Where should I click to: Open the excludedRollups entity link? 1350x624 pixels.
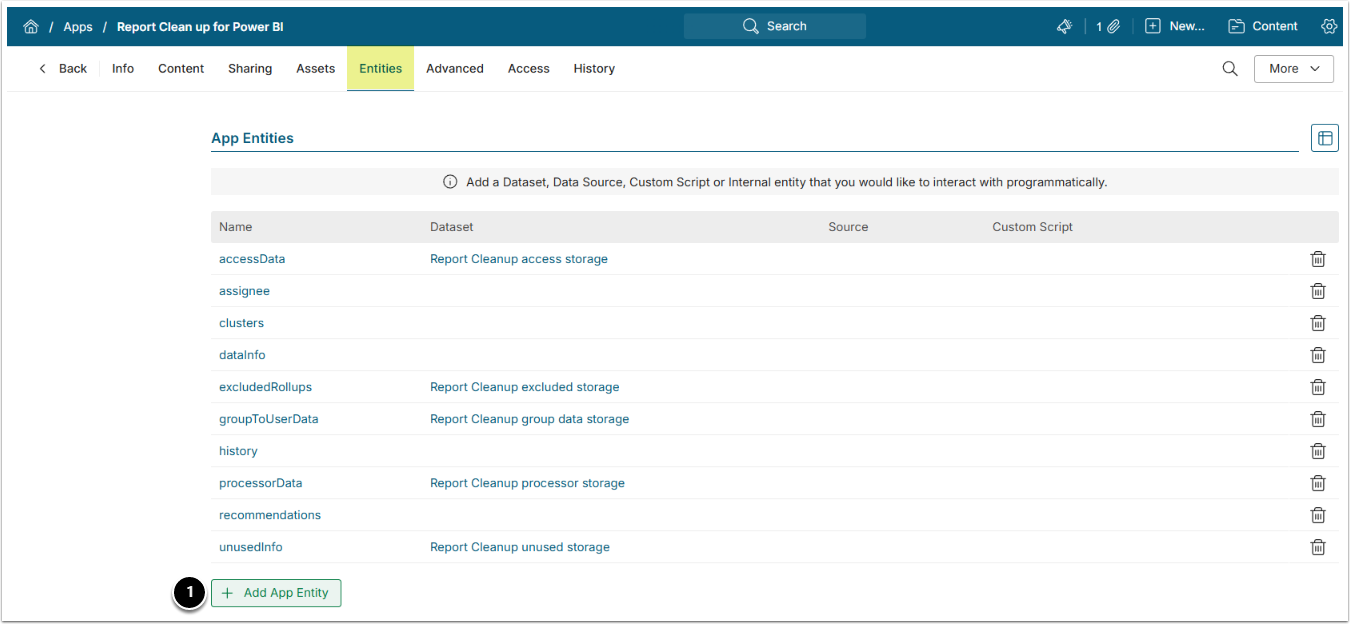(x=266, y=387)
